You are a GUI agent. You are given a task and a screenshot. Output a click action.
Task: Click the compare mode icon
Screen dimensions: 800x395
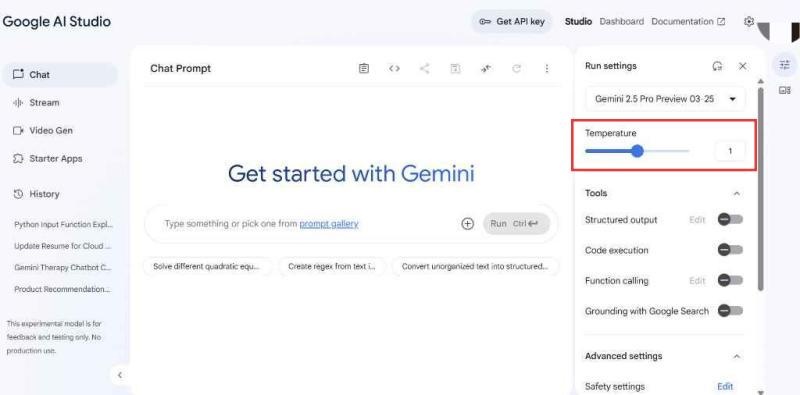(486, 68)
